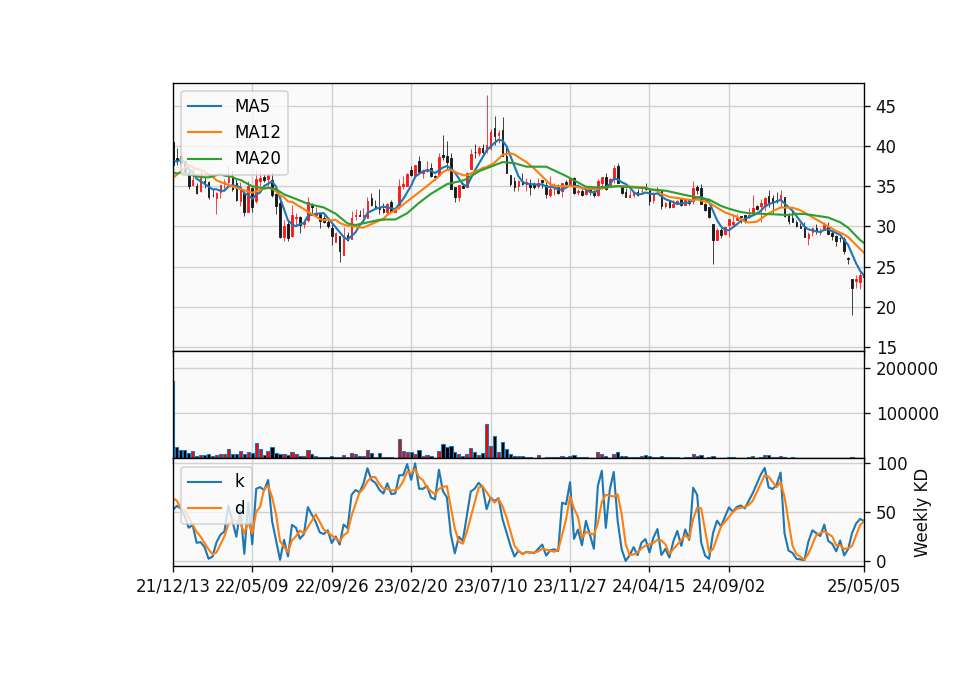The image size is (960, 690).
Task: Click the date label 23/11/27
Action: pyautogui.click(x=570, y=586)
